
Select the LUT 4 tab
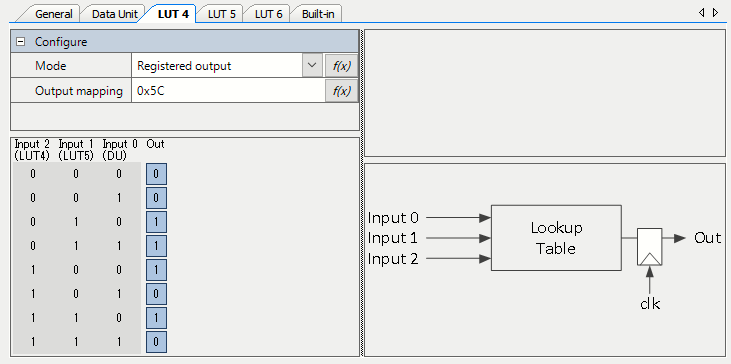[x=173, y=14]
